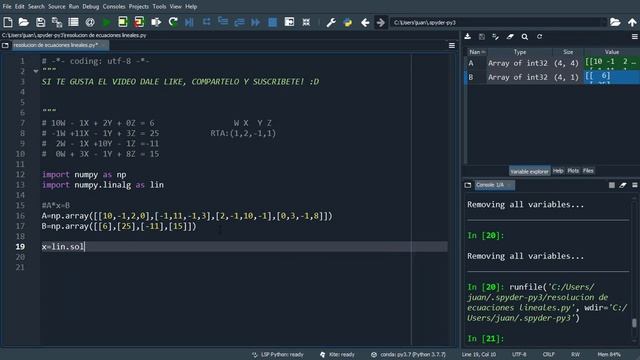Collapse docstring fold arrow at line 2
This screenshot has width=640, height=360.
[36, 71]
